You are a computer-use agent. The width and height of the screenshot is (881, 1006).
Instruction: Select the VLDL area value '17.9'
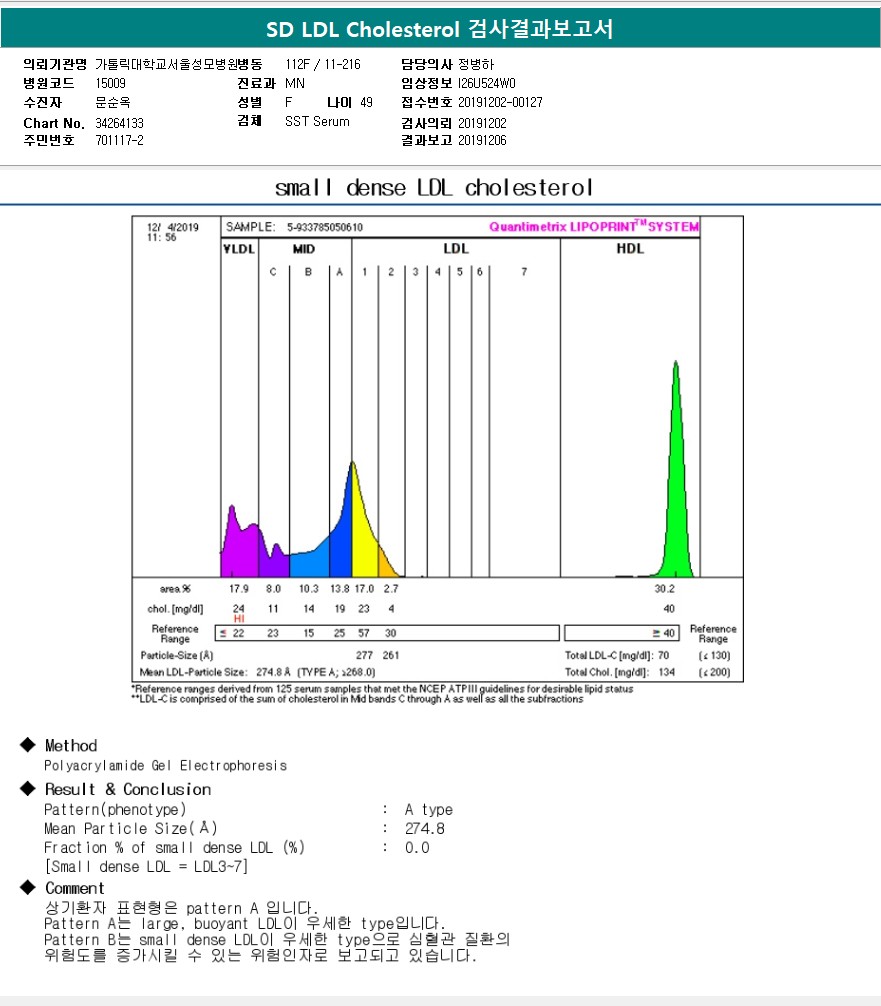point(239,589)
